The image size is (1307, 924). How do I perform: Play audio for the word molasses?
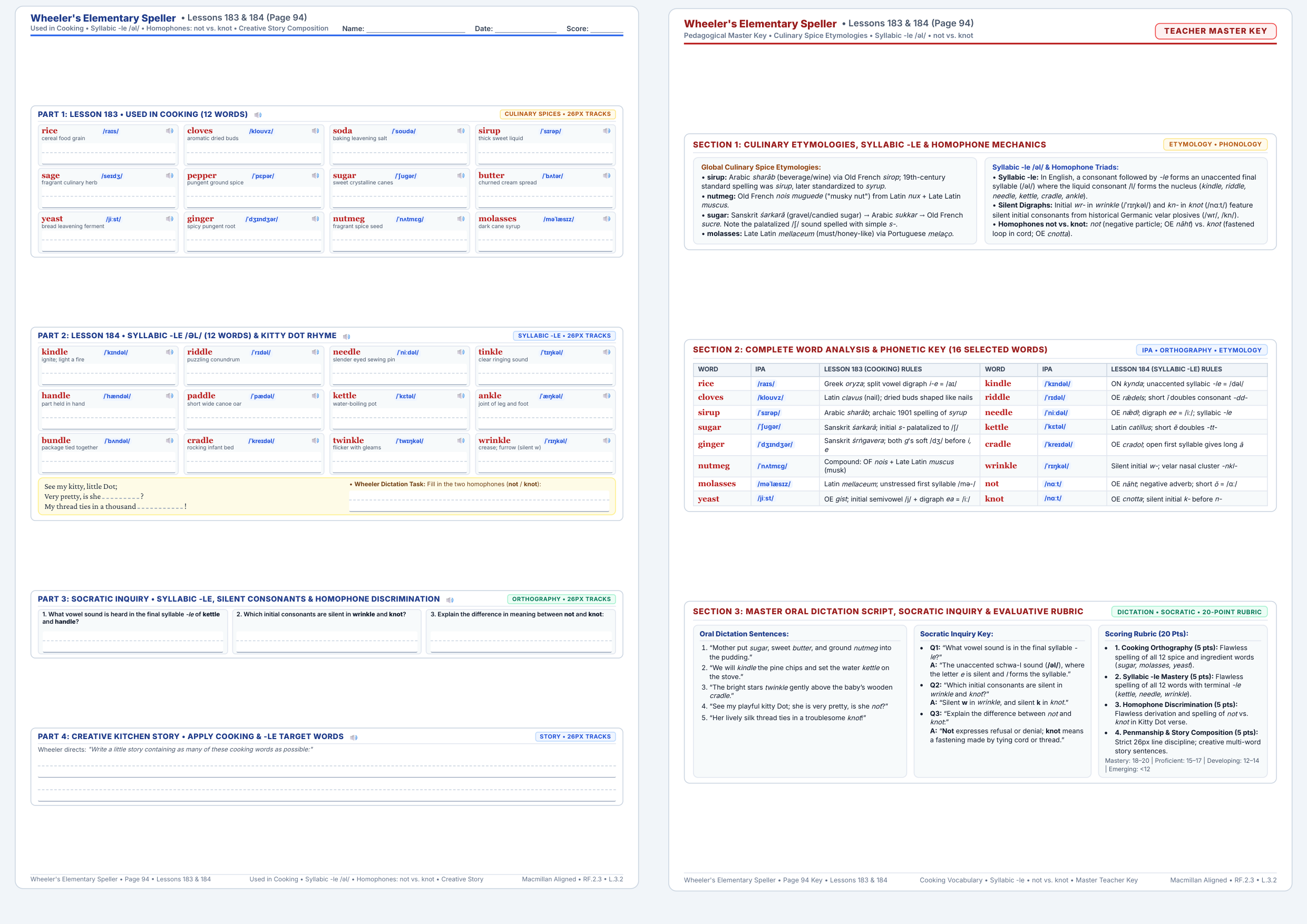click(607, 219)
